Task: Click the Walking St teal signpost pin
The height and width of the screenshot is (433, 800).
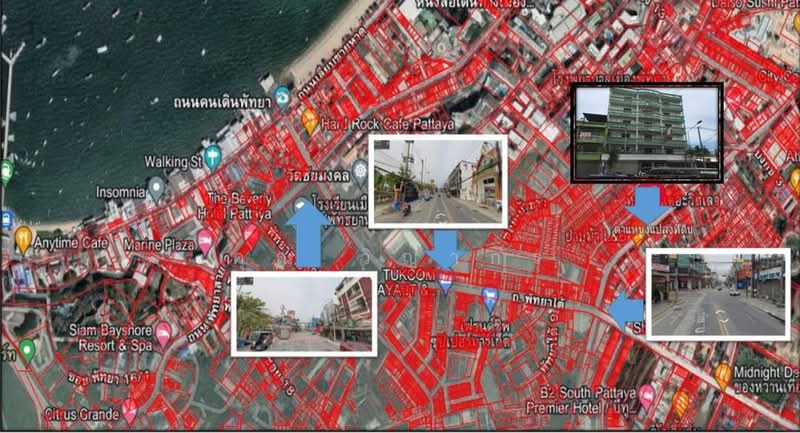Action: coord(212,158)
